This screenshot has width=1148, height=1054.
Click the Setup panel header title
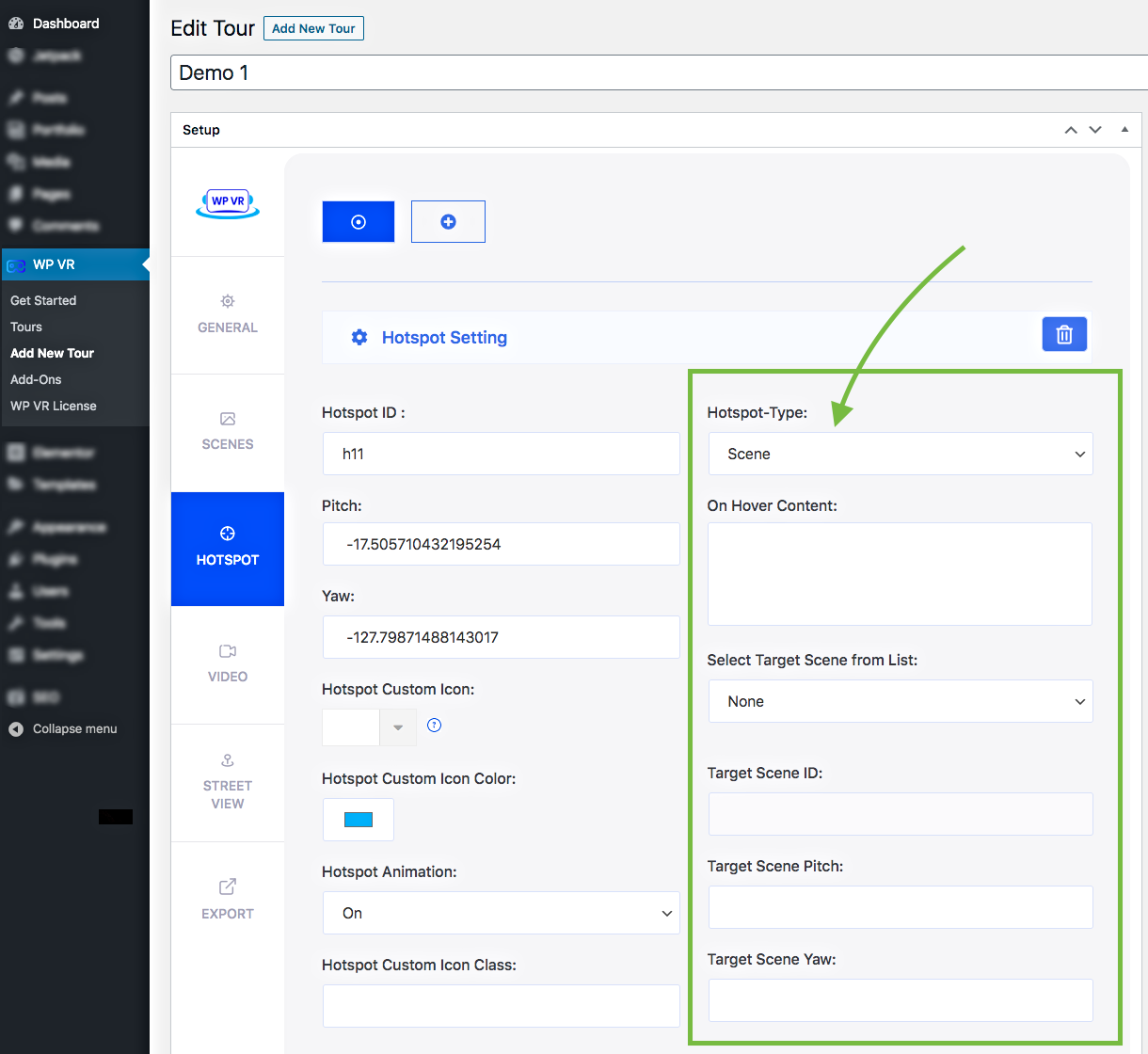201,130
